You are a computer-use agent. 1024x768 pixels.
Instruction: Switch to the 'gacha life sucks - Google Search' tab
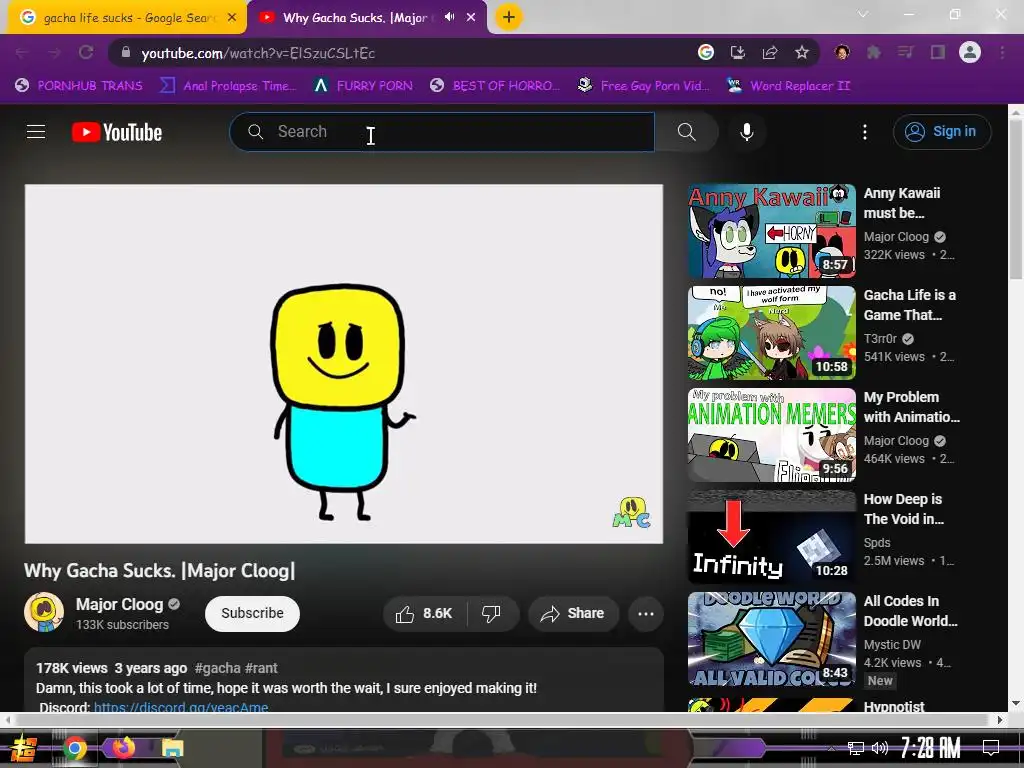tap(127, 18)
